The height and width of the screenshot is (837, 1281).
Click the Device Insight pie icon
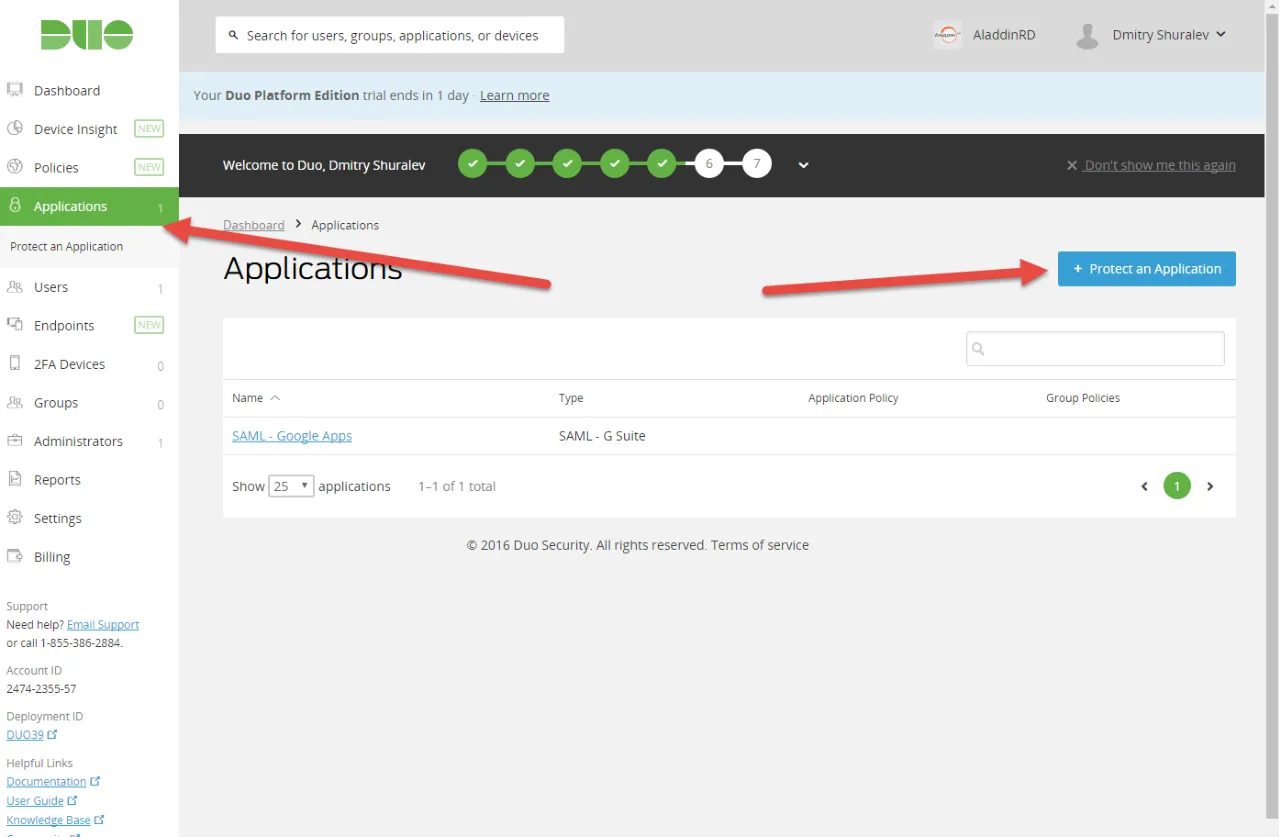[15, 129]
